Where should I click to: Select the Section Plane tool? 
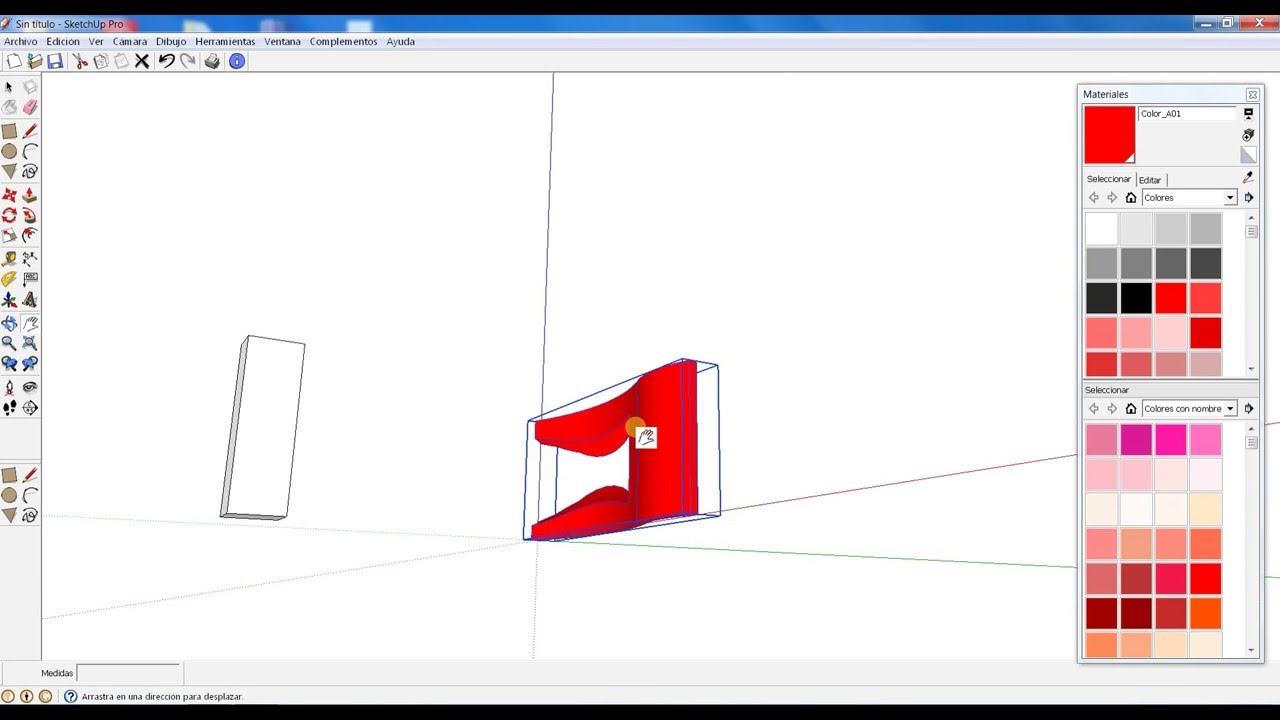pos(30,407)
